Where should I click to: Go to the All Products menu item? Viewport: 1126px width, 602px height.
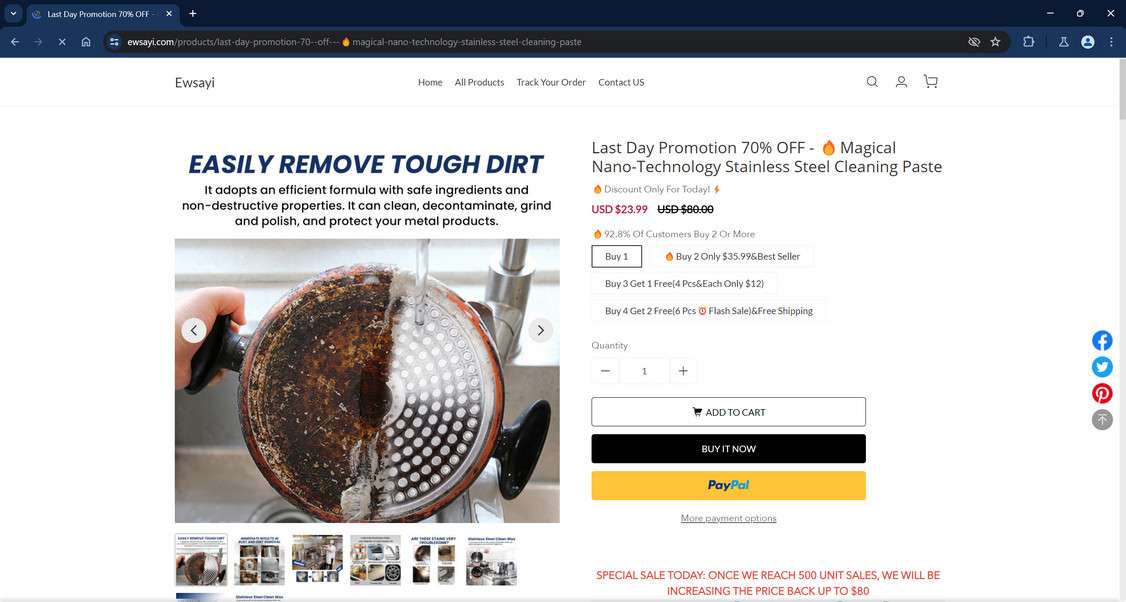click(x=479, y=83)
